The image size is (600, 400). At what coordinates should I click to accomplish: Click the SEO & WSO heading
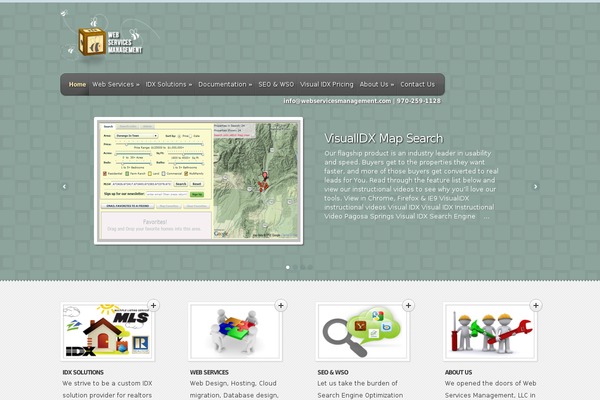(x=333, y=372)
